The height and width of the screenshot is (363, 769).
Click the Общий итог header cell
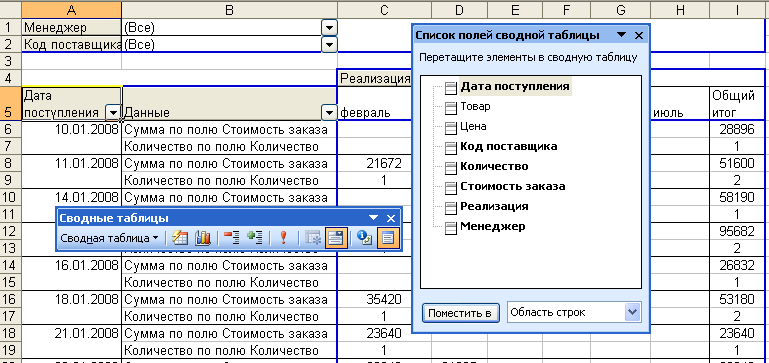click(x=737, y=104)
